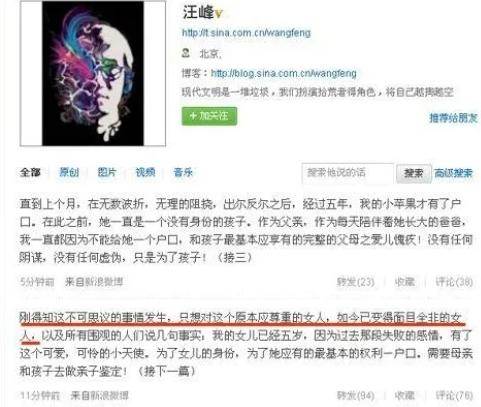
Task: Click the green 加关注 follow button
Action: point(209,116)
